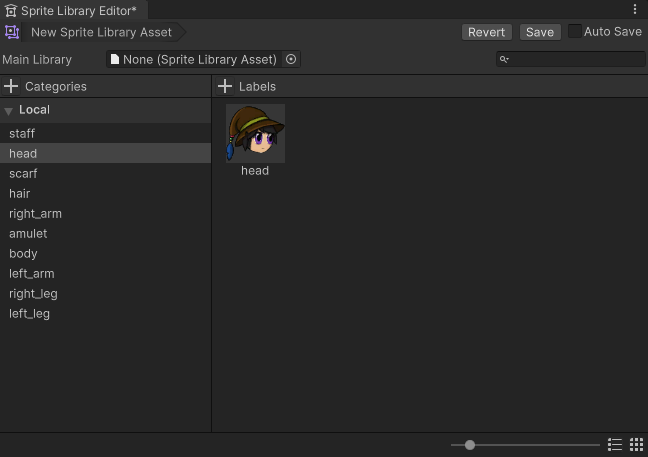Viewport: 648px width, 457px height.
Task: Click New Sprite Library Asset breadcrumb
Action: point(101,32)
